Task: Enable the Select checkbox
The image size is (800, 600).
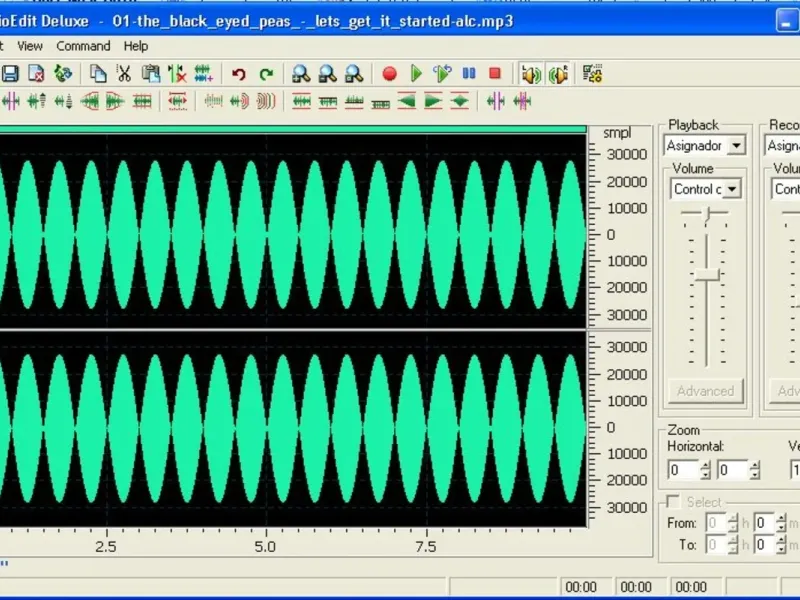Action: pos(674,501)
